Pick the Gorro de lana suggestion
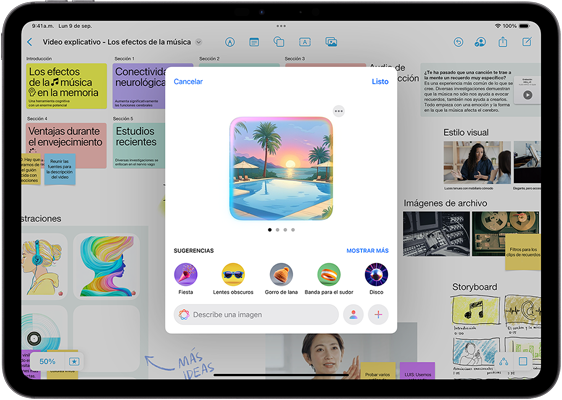The width and height of the screenshot is (562, 400). (x=281, y=279)
